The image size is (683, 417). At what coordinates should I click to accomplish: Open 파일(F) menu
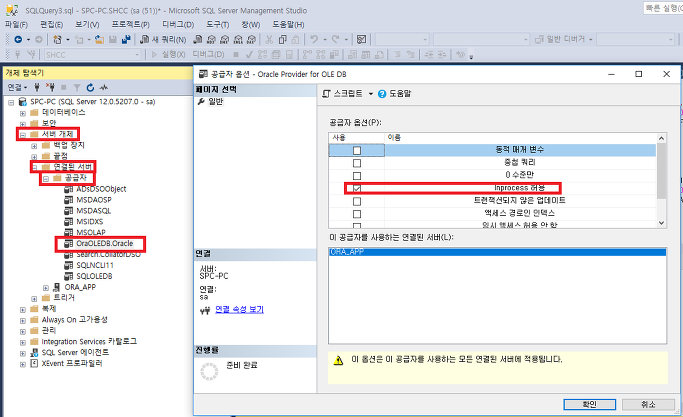(x=16, y=24)
